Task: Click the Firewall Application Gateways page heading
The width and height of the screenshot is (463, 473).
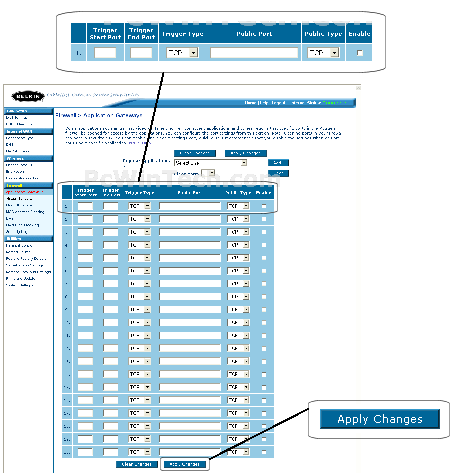Action: 99,115
